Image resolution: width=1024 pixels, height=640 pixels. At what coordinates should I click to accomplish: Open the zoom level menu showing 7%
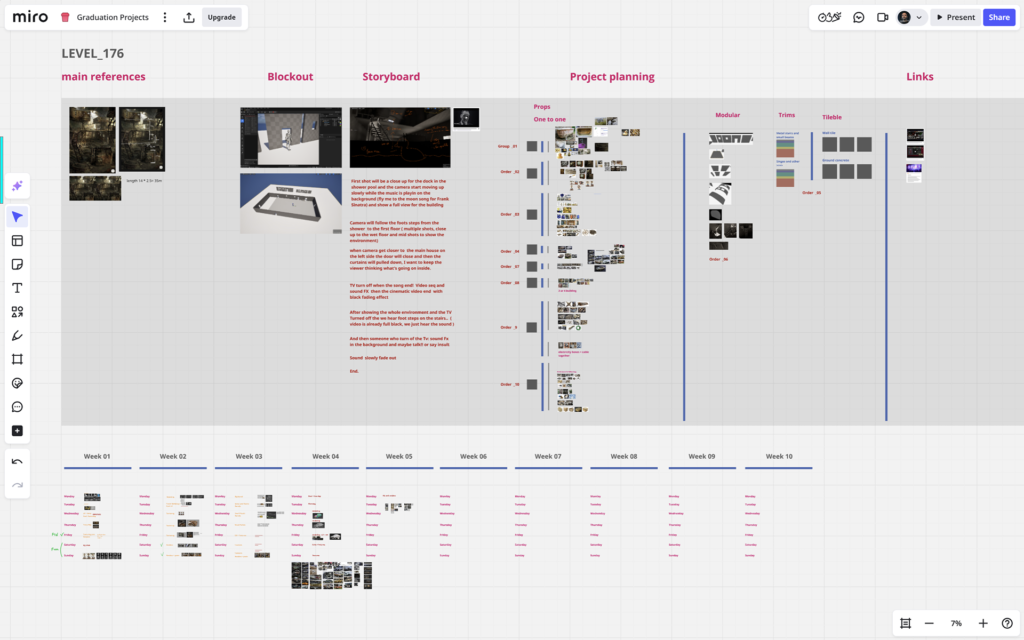click(x=955, y=622)
